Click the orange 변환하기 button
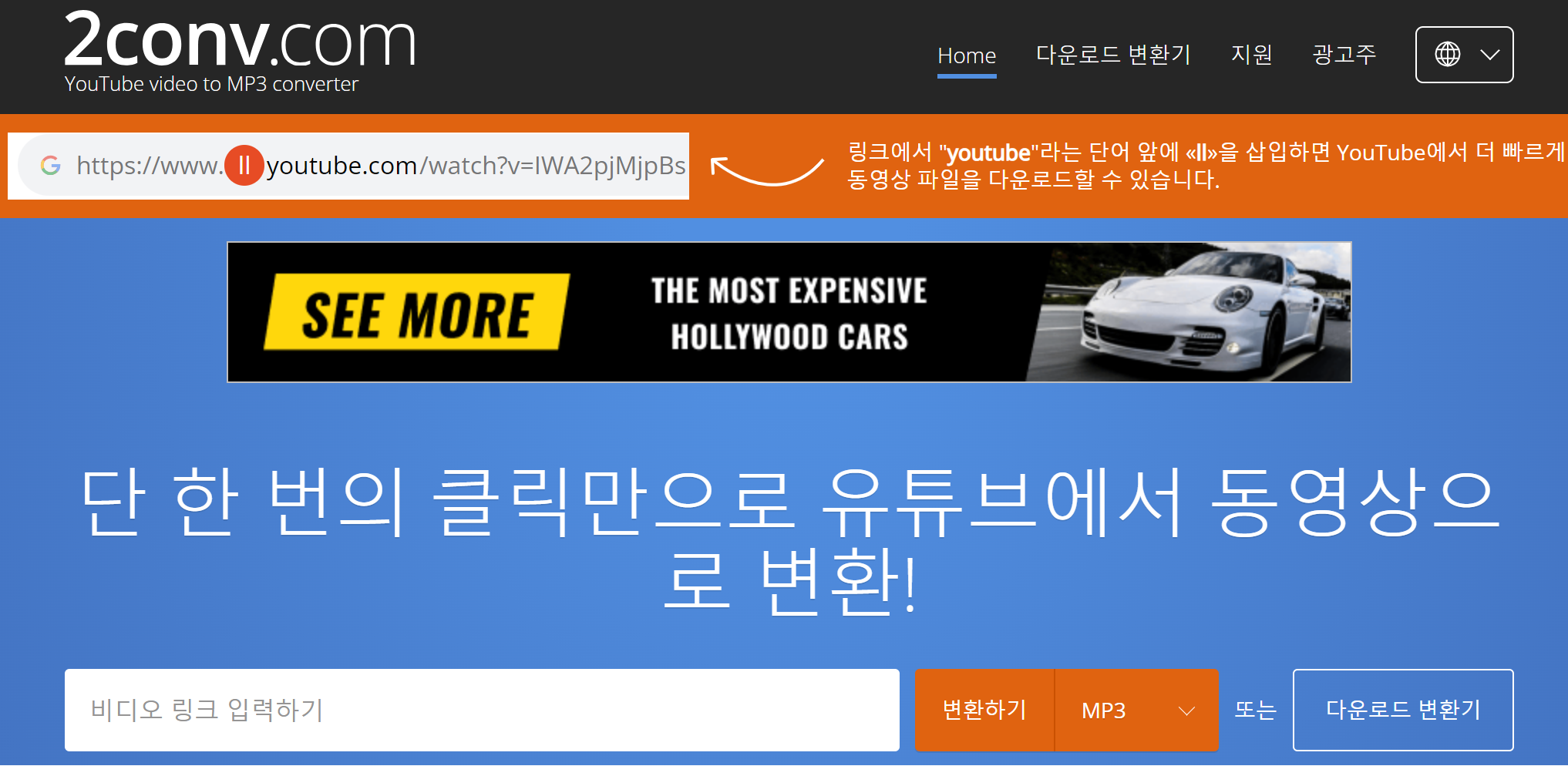The width and height of the screenshot is (1568, 766). pos(984,710)
